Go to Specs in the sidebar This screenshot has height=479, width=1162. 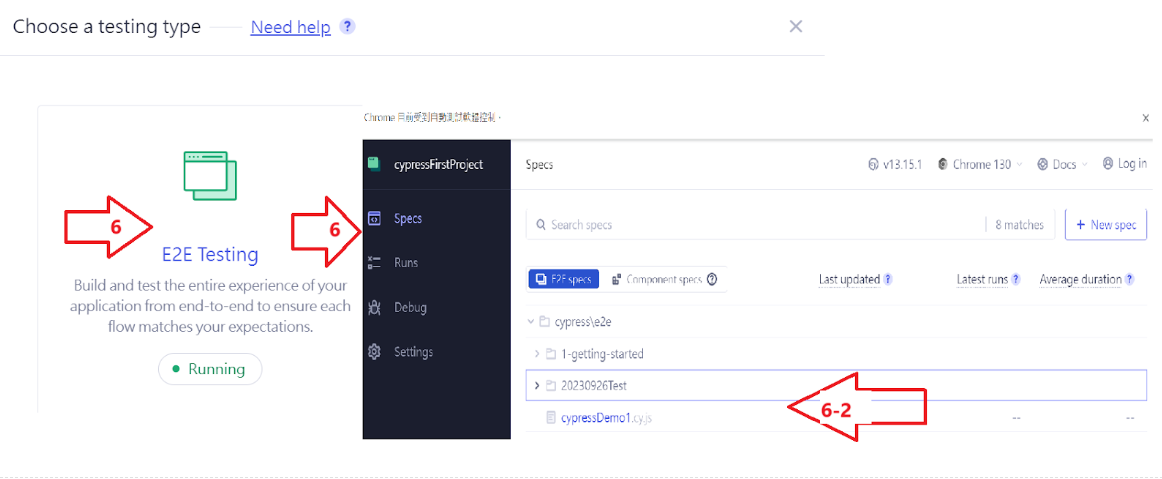[408, 219]
